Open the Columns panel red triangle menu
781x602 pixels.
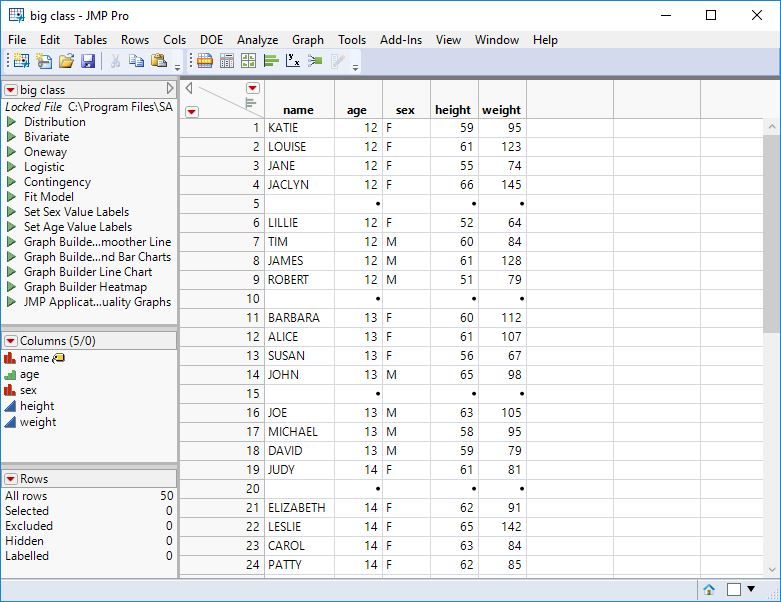pyautogui.click(x=11, y=341)
